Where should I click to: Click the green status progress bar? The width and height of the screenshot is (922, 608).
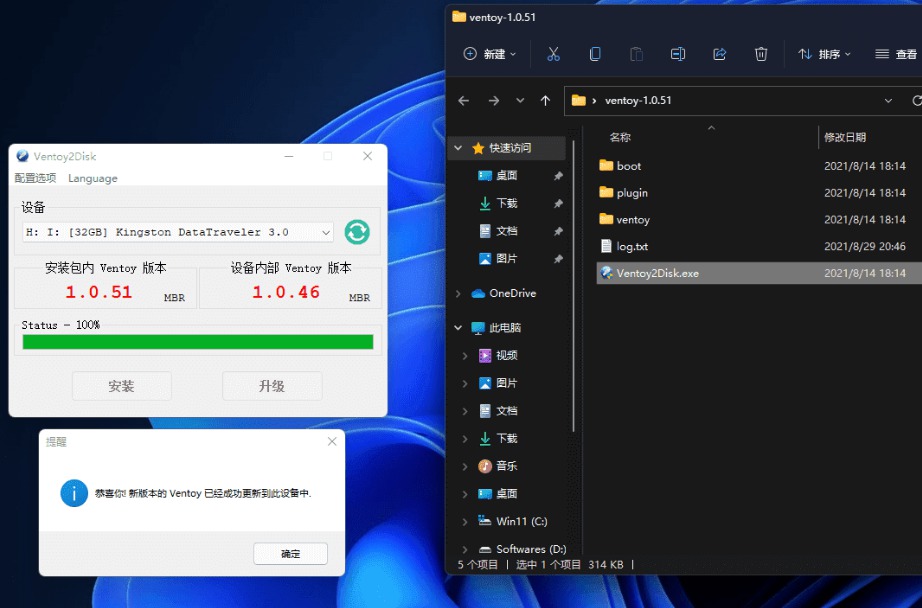198,342
